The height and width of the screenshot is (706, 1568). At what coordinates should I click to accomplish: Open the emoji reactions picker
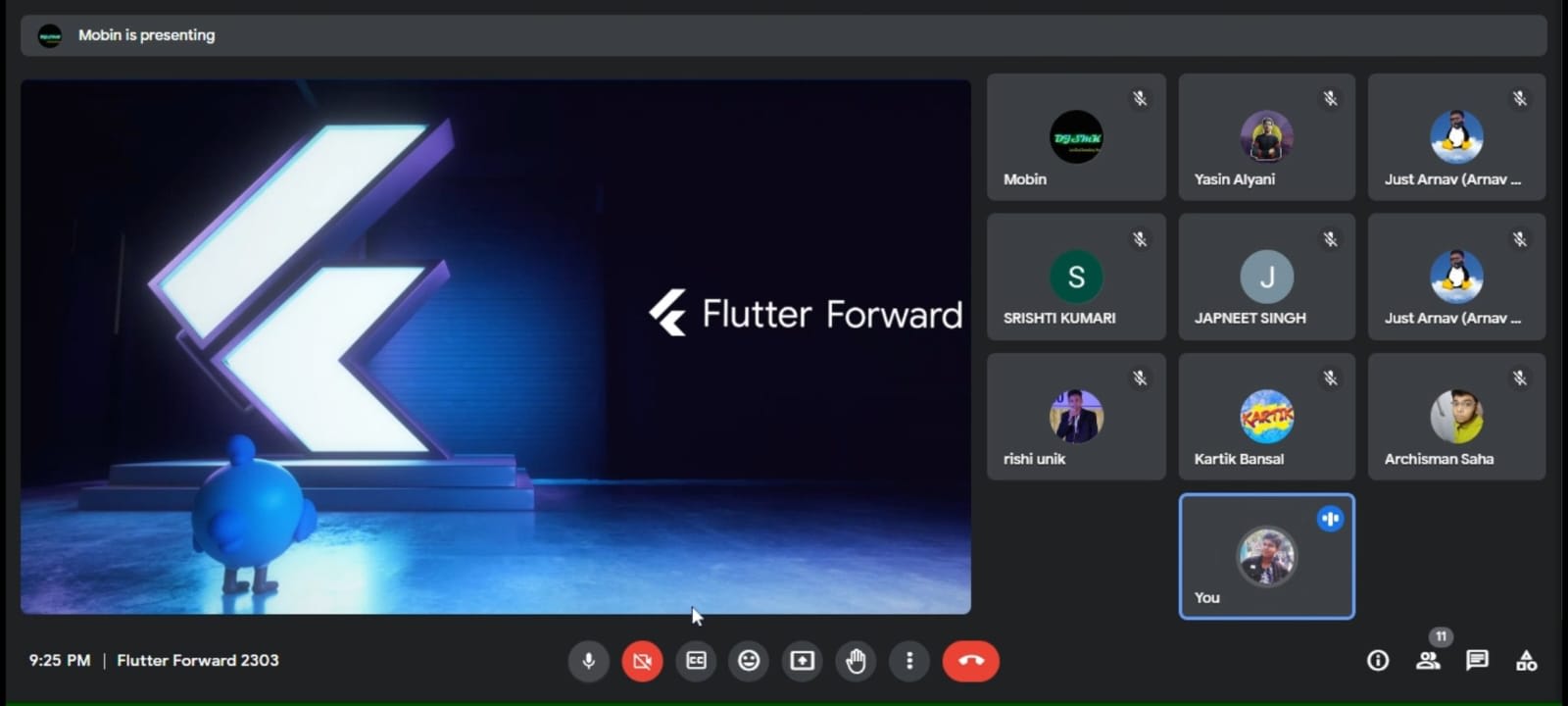(x=749, y=661)
